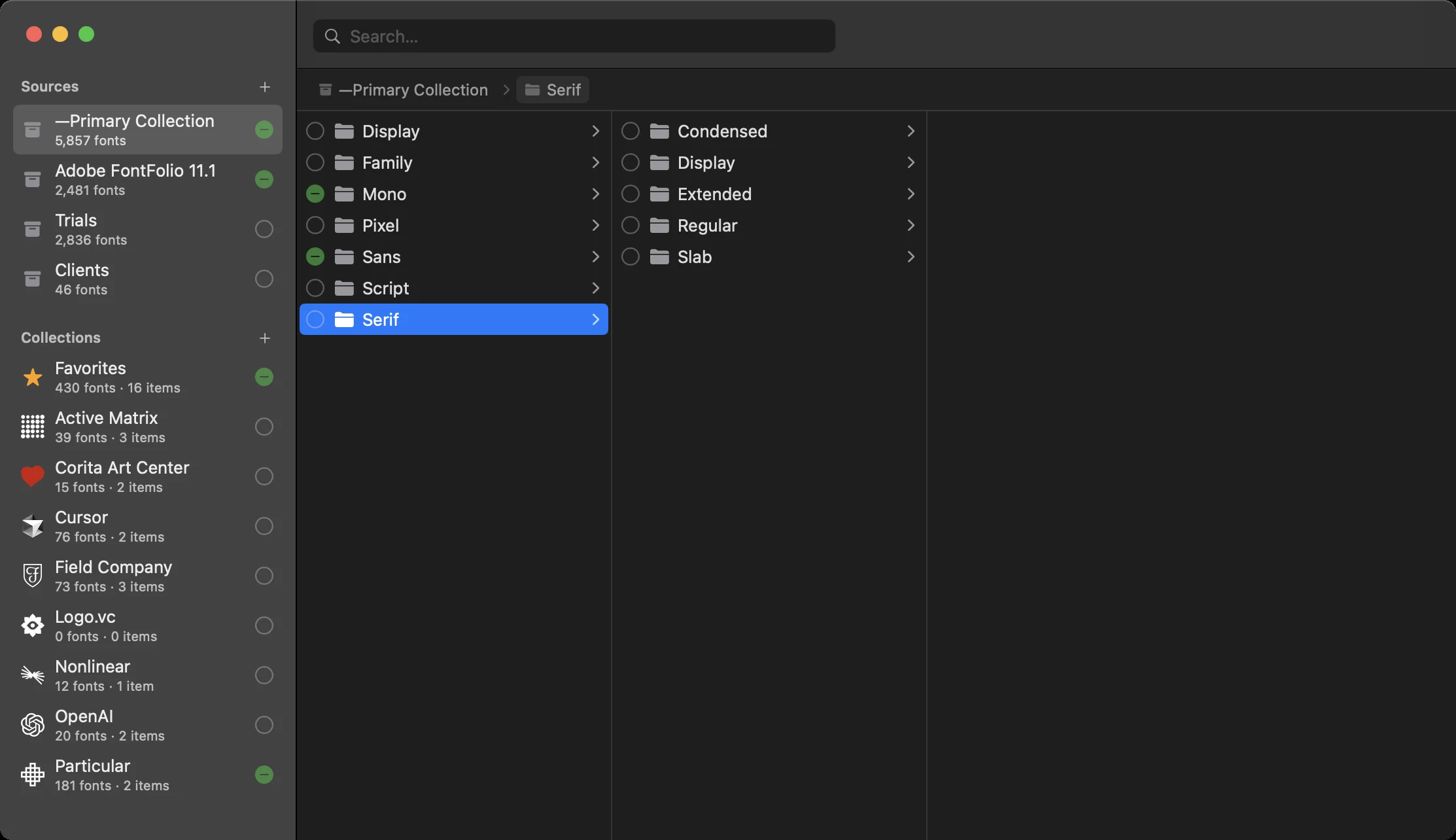Toggle activation circle for Sans folder
Image resolution: width=1456 pixels, height=840 pixels.
point(315,257)
